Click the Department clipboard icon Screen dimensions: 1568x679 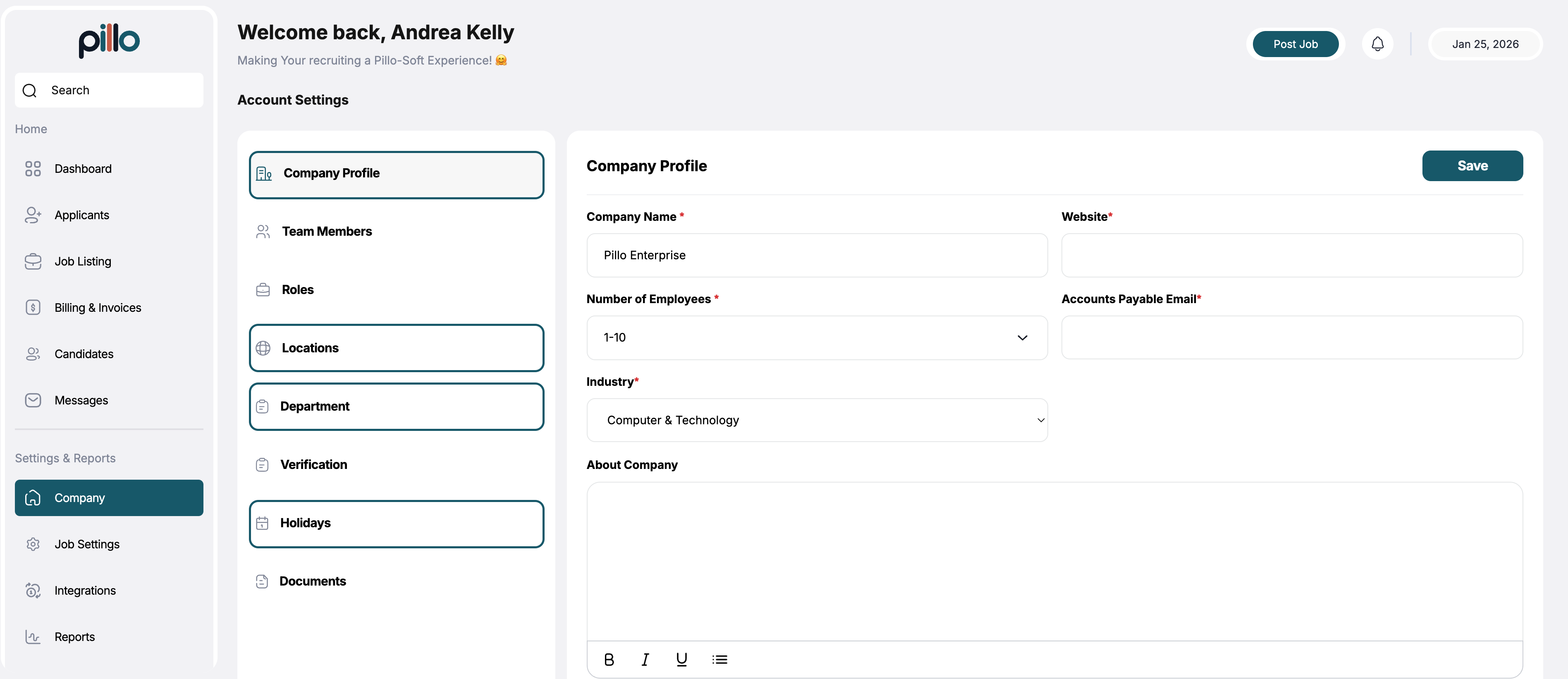[x=262, y=407]
